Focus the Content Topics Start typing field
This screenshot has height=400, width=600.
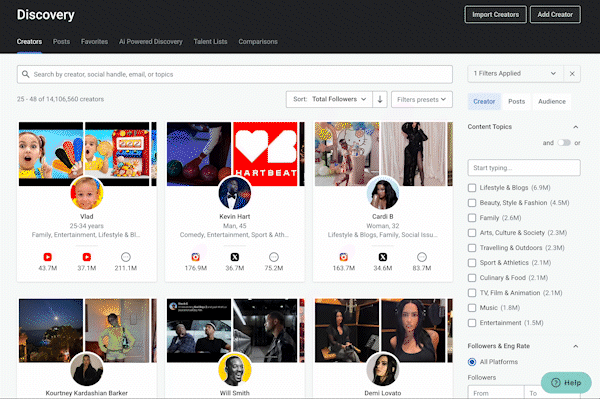pyautogui.click(x=524, y=168)
